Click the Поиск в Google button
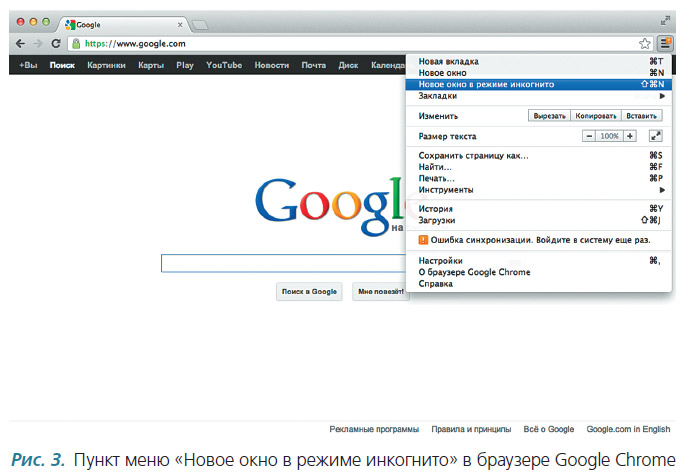688x476 pixels. pyautogui.click(x=309, y=291)
